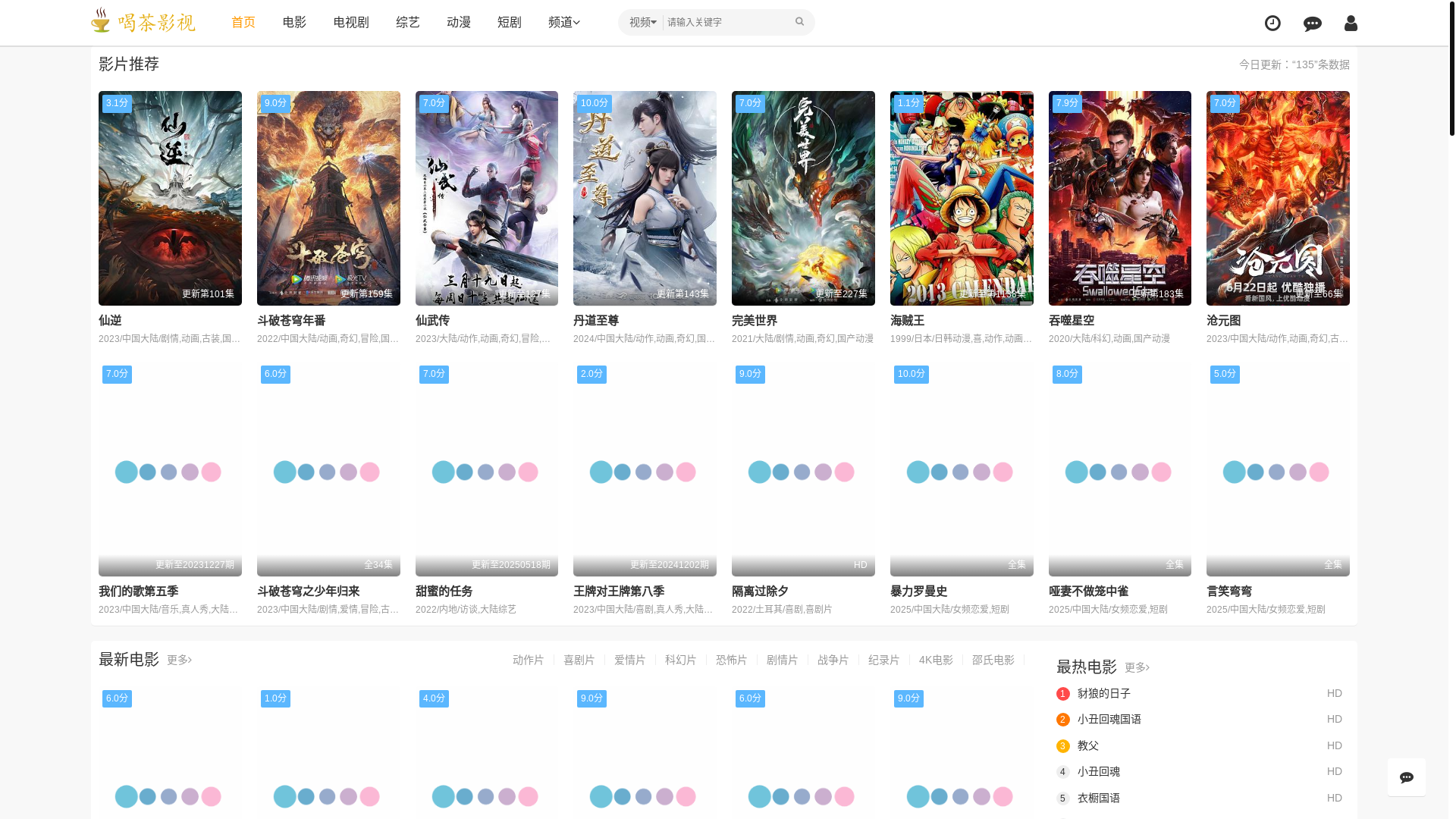Open the 完美世界 poster thumbnail
1456x819 pixels.
803,198
